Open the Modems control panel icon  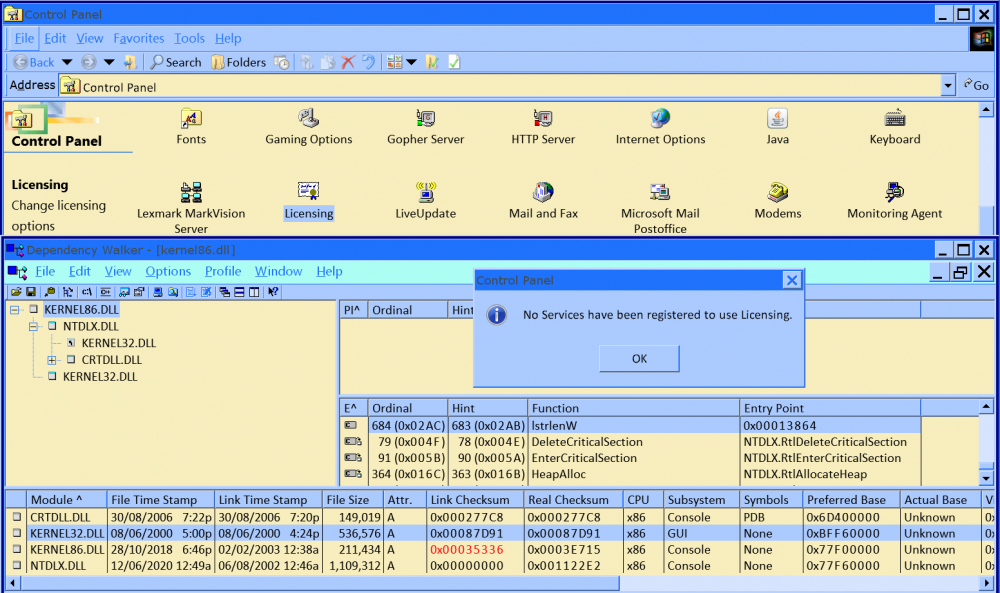point(778,193)
